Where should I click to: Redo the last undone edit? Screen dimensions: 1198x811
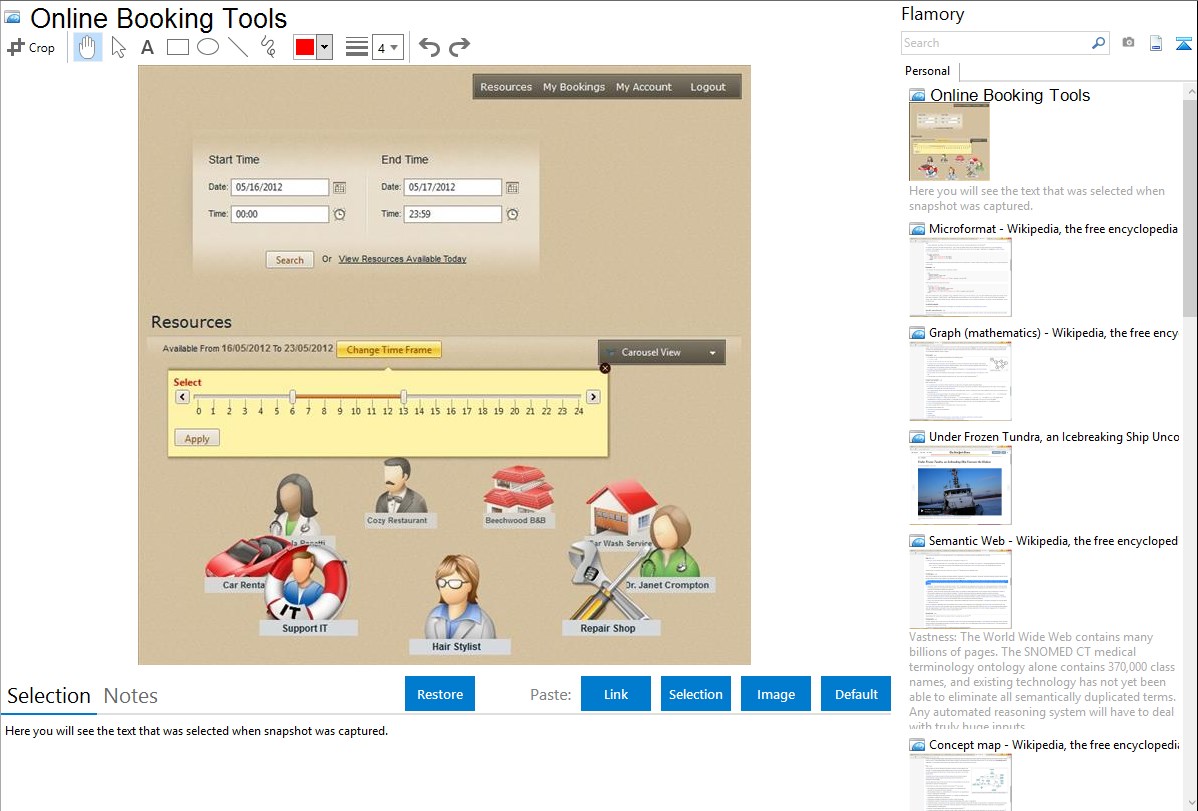pyautogui.click(x=459, y=47)
